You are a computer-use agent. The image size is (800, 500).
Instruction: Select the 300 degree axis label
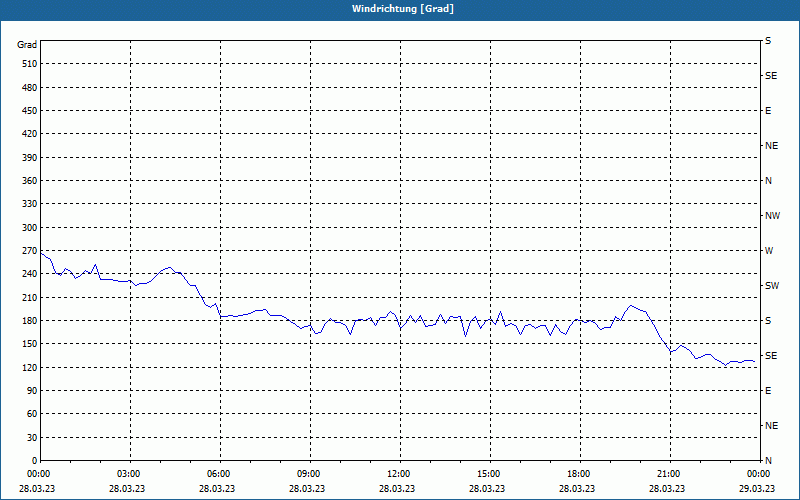(x=30, y=228)
